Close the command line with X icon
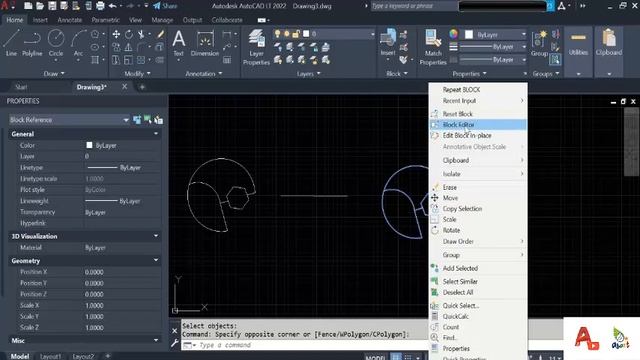This screenshot has width=640, height=360. click(x=174, y=331)
